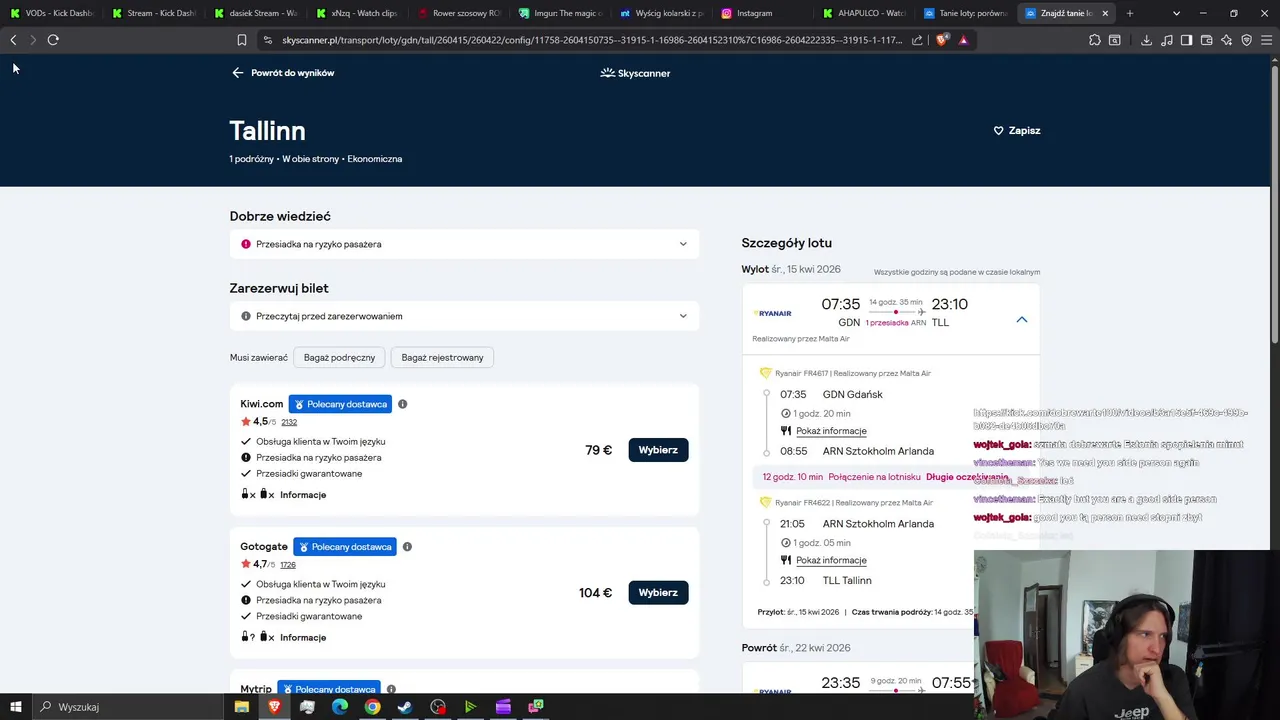Click the 23:10 TLL Tallinn arrival row

826,580
